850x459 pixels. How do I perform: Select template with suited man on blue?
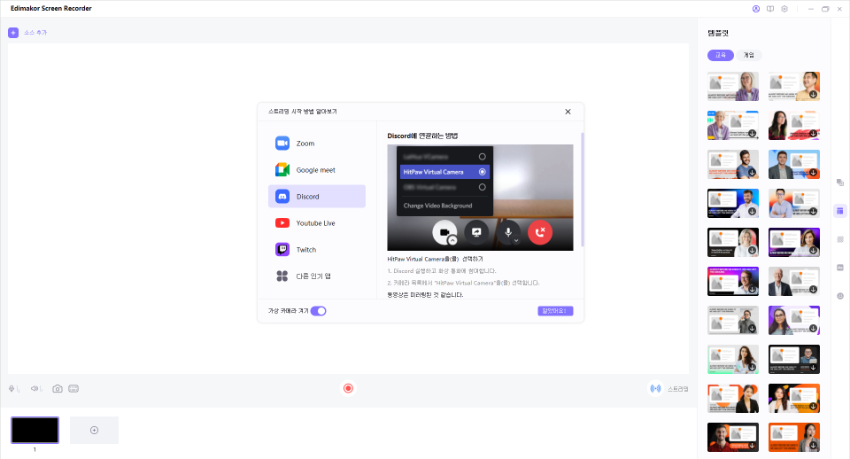pyautogui.click(x=794, y=164)
